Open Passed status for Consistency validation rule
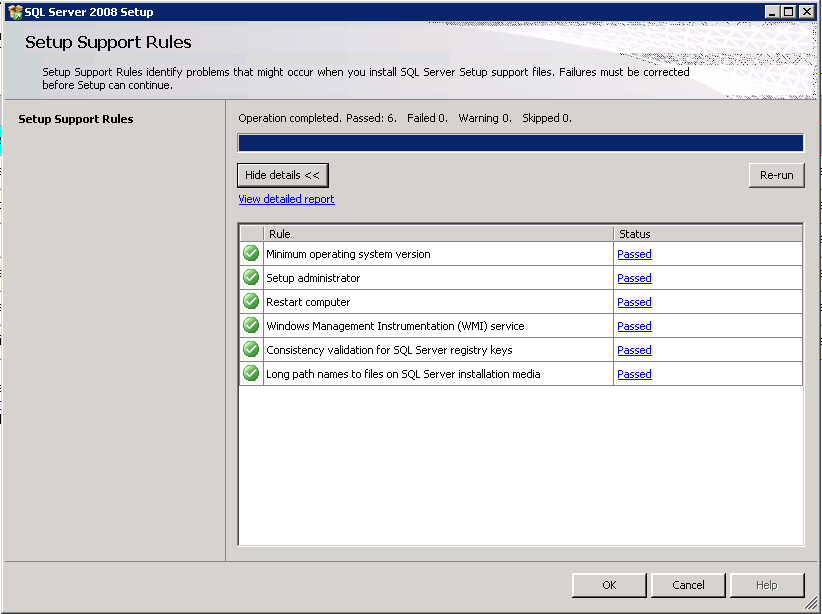Screen dimensions: 822x614 coord(634,350)
